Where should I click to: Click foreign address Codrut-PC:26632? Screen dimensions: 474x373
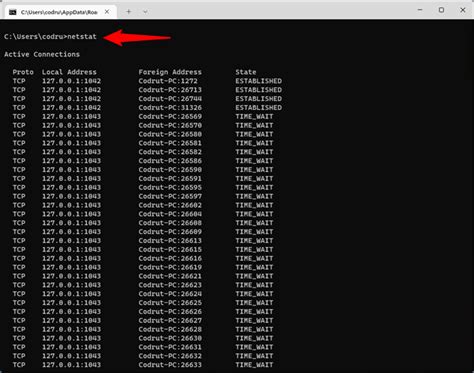pyautogui.click(x=170, y=356)
